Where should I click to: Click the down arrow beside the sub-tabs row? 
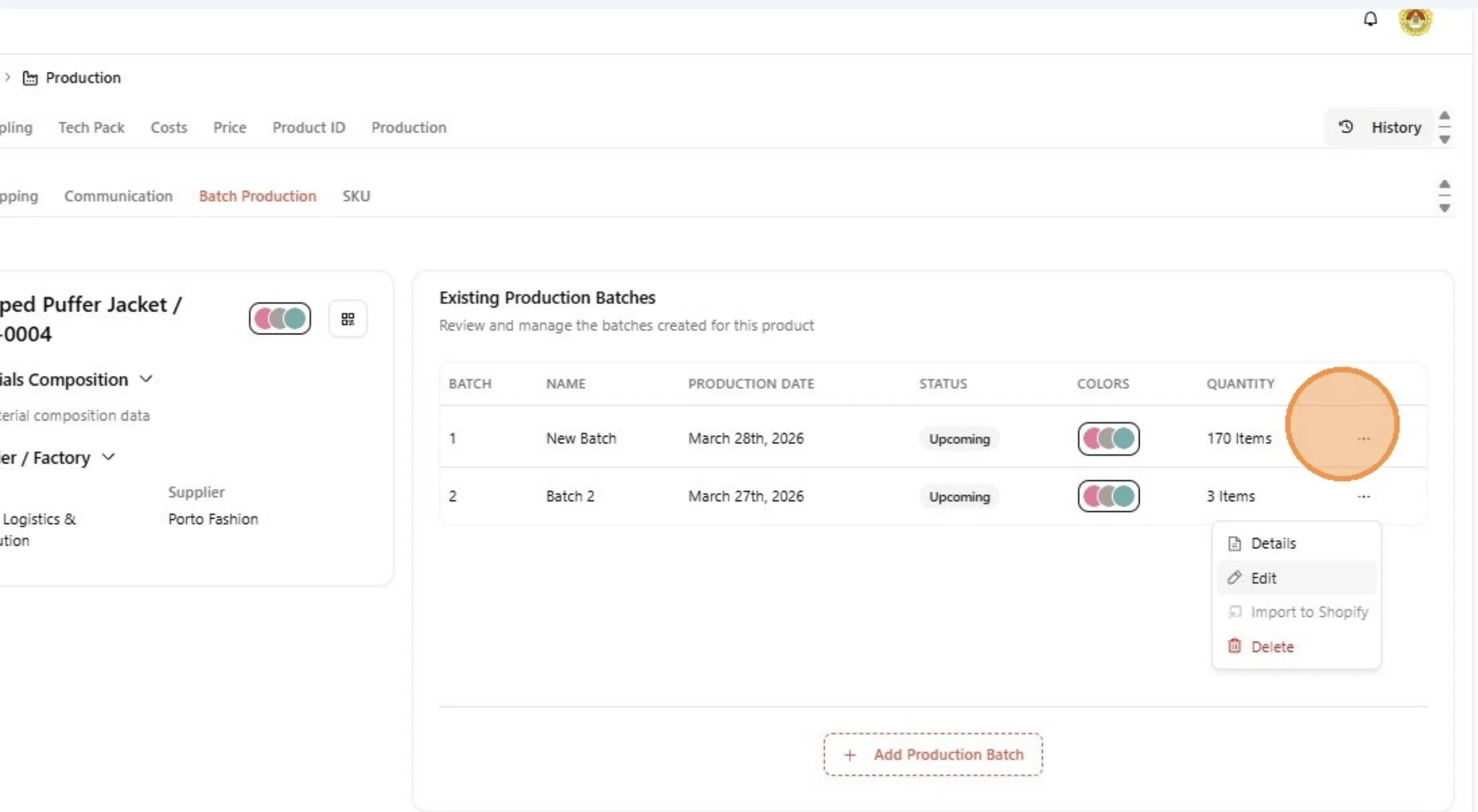(x=1444, y=208)
